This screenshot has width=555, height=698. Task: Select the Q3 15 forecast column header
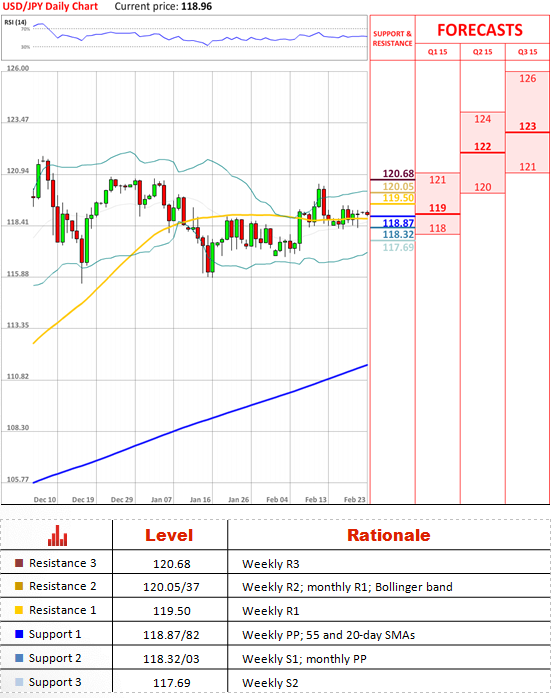527,52
